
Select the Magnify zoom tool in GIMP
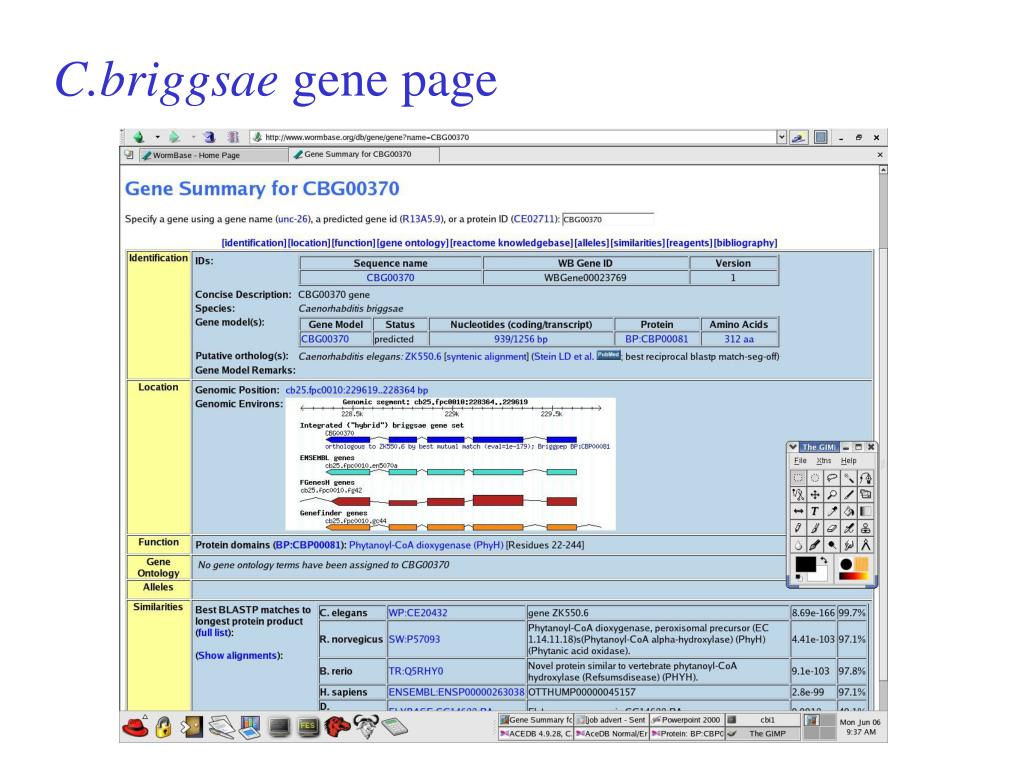point(832,494)
